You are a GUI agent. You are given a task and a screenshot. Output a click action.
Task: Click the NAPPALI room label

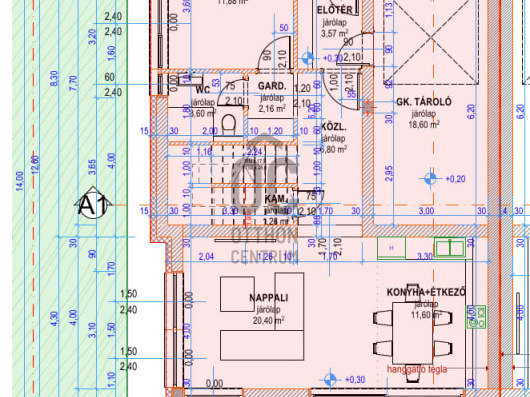point(269,298)
